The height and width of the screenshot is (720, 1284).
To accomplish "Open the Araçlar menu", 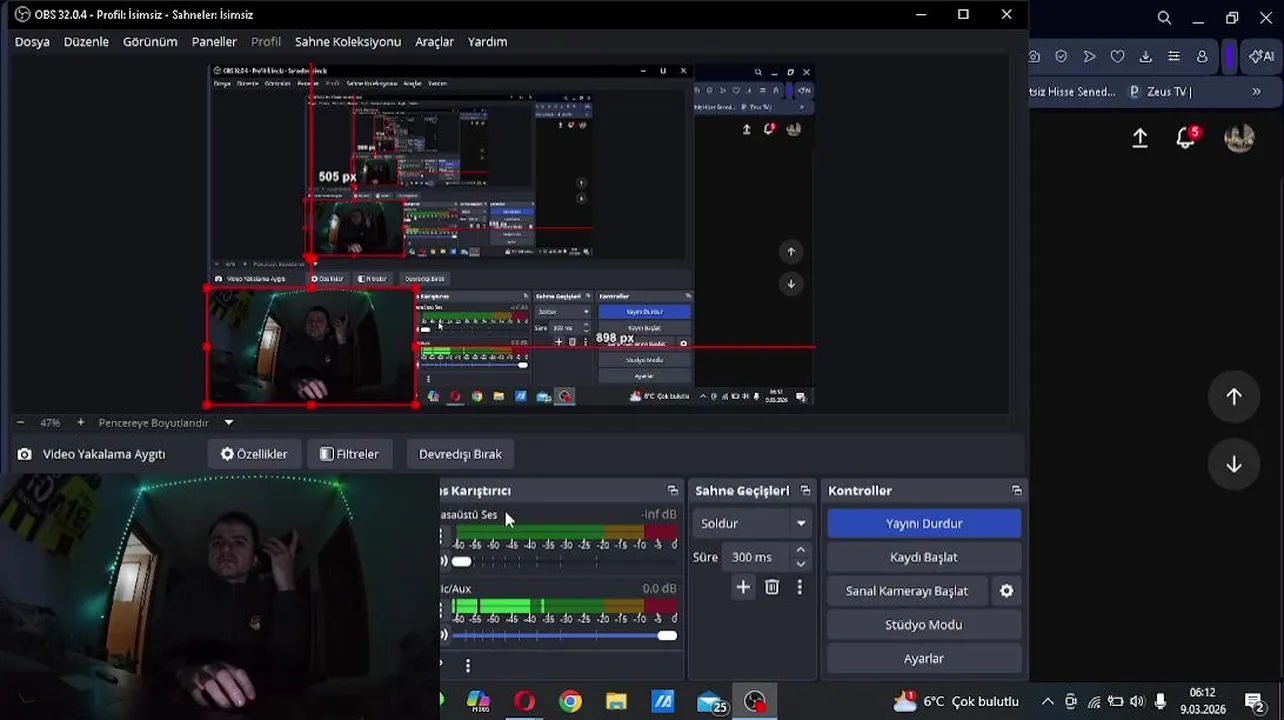I will tap(434, 42).
